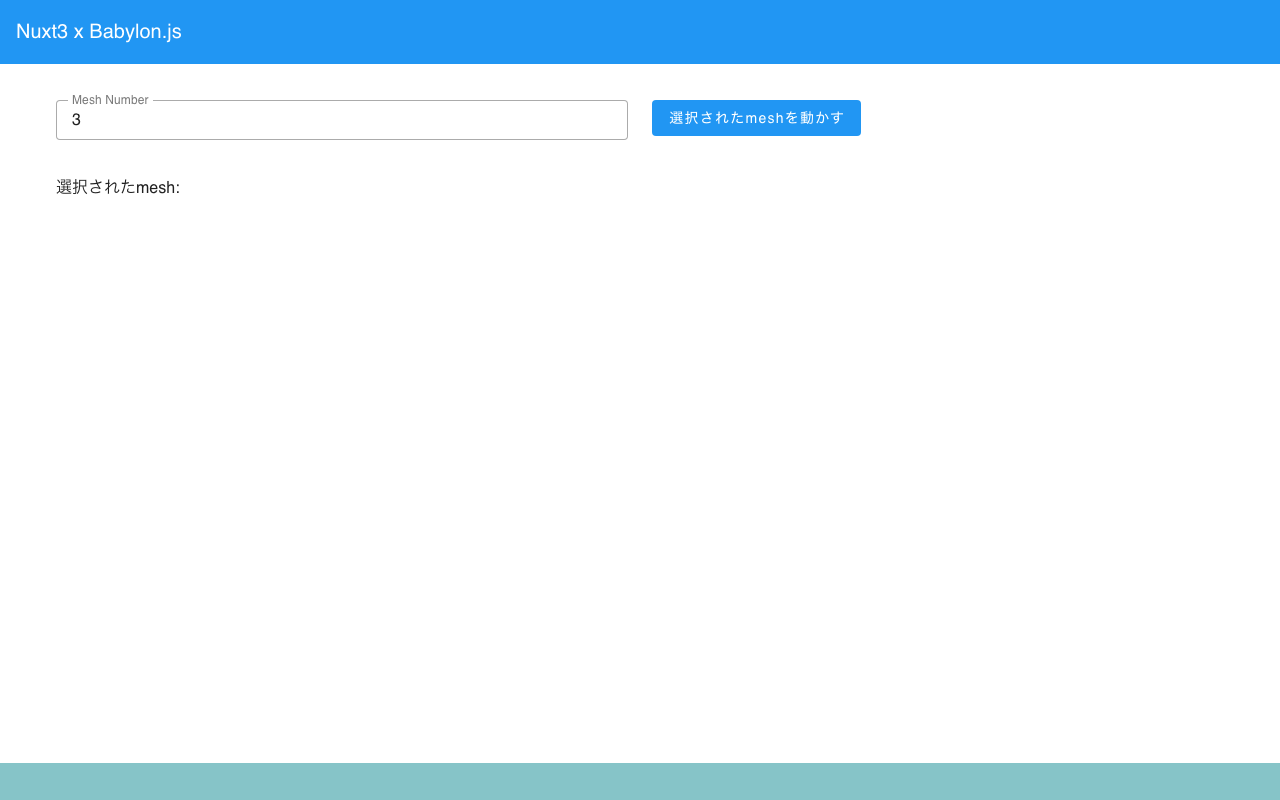Click inside the blue top header bar
Screen dimensions: 1280x800
(640, 31)
